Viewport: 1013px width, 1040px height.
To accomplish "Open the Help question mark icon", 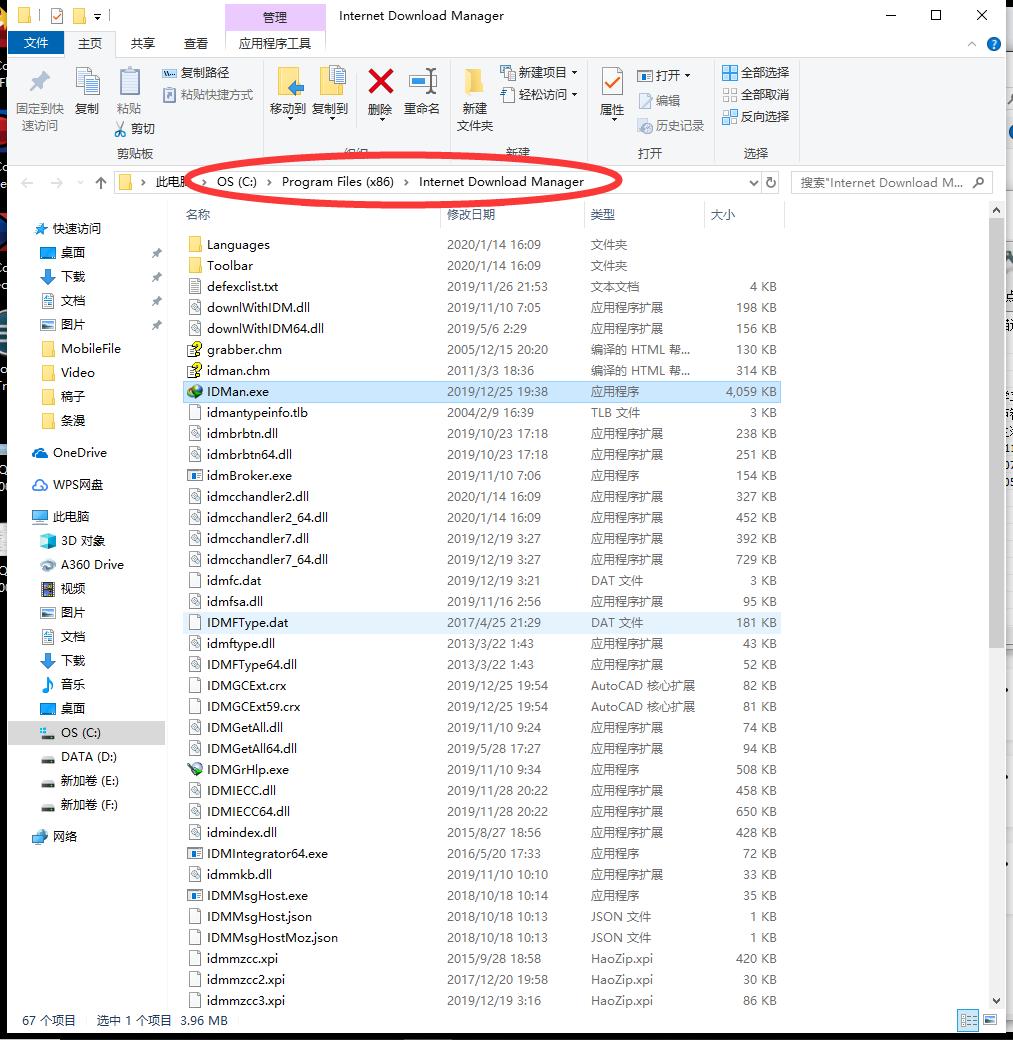I will pyautogui.click(x=994, y=44).
